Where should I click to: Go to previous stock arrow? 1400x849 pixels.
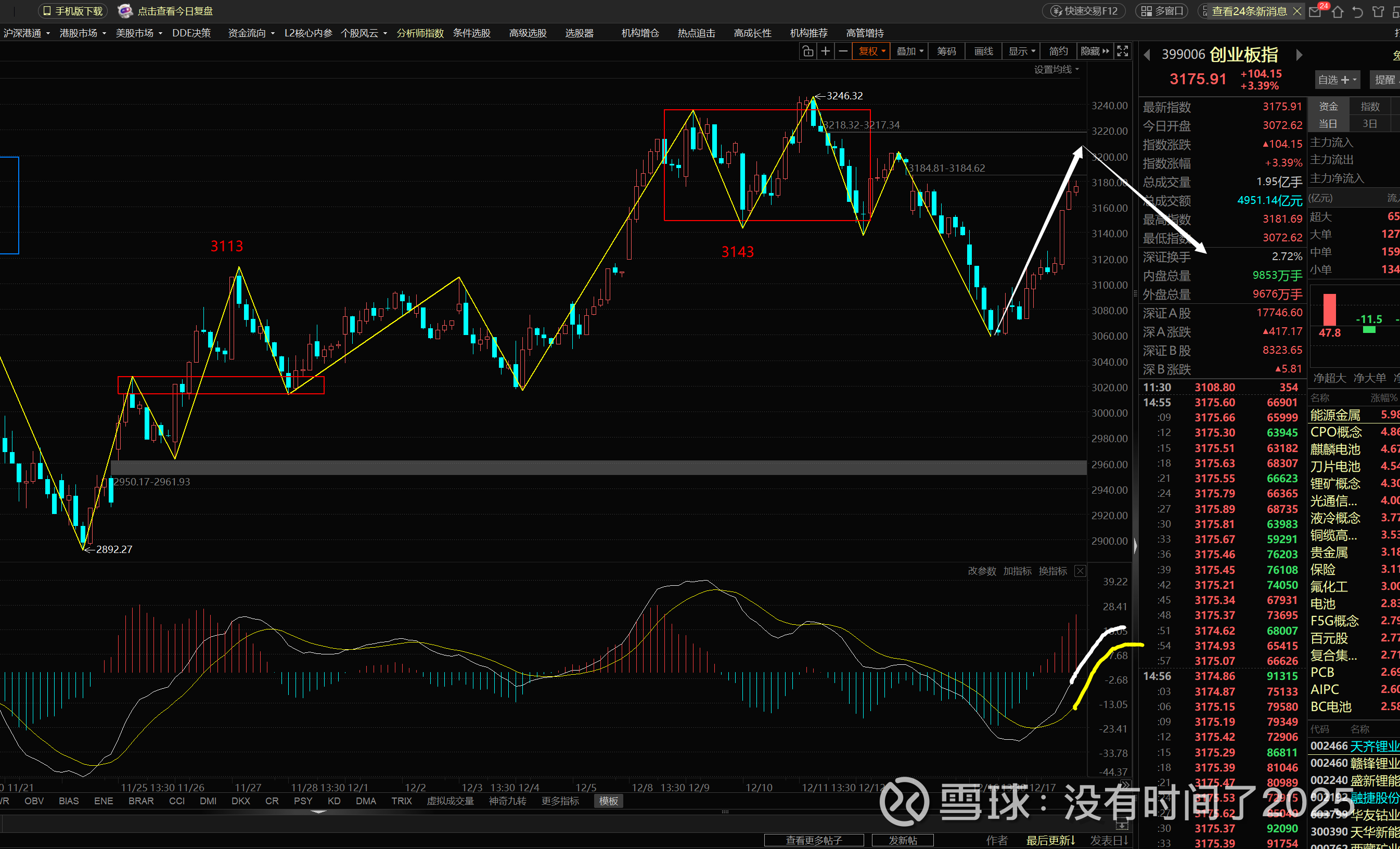pyautogui.click(x=1147, y=55)
